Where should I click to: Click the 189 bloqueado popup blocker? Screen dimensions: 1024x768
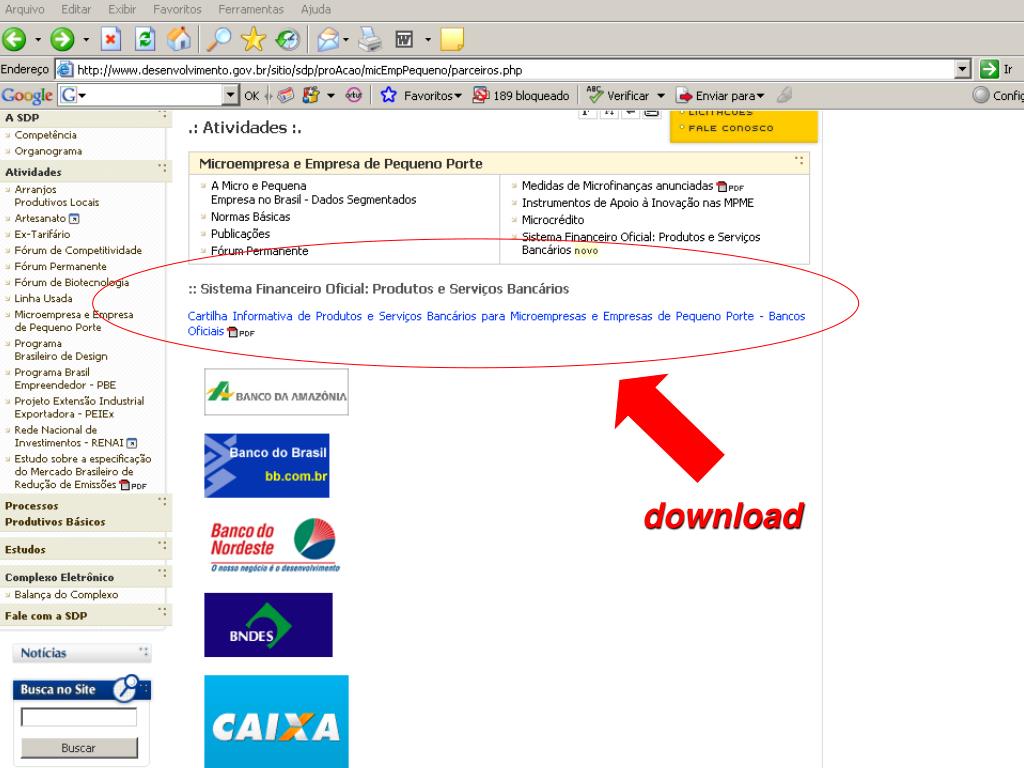coord(521,95)
